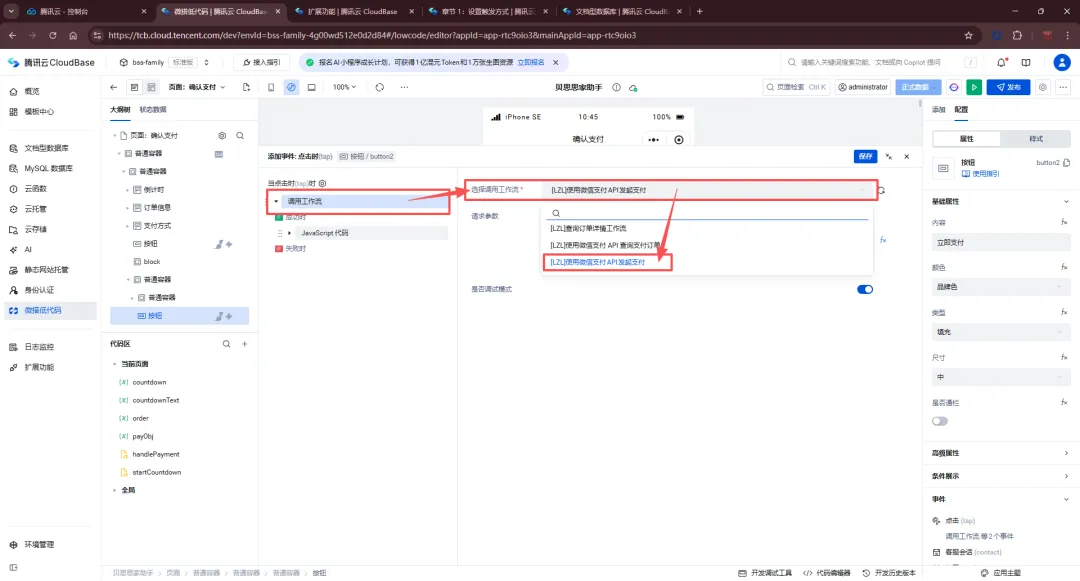
Task: Click the search icon in outline tree
Action: click(x=240, y=136)
